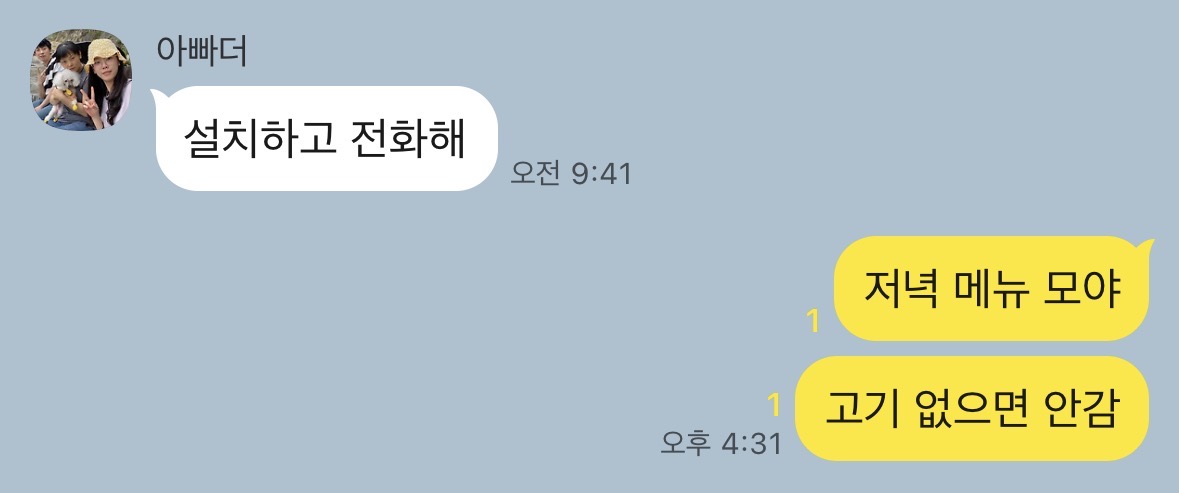Click the word 메뉴 in sent message
The width and height of the screenshot is (1179, 493).
(x=990, y=289)
